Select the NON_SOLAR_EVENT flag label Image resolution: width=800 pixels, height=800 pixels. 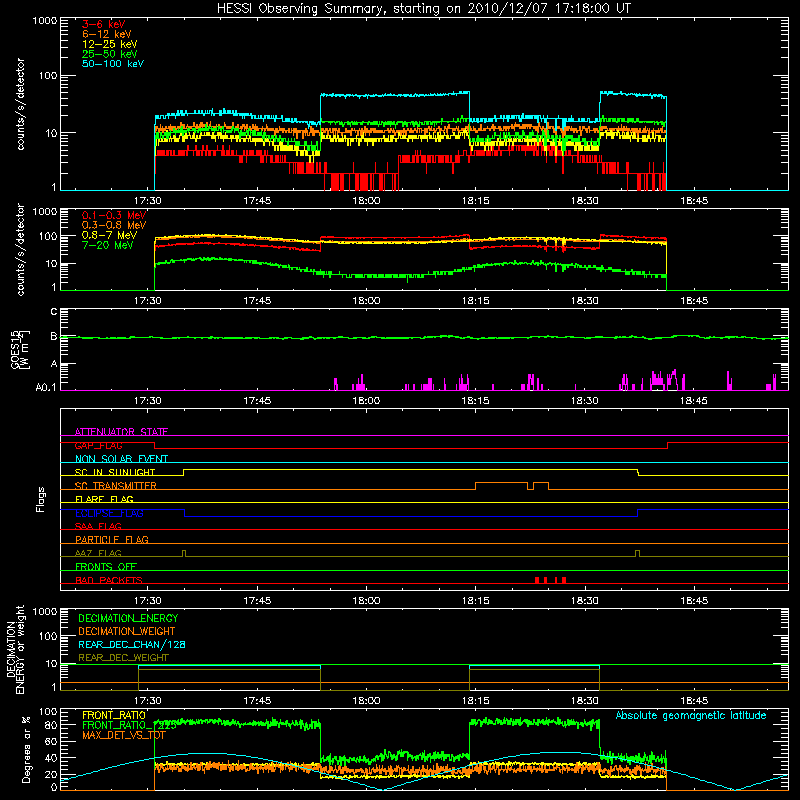tap(121, 459)
